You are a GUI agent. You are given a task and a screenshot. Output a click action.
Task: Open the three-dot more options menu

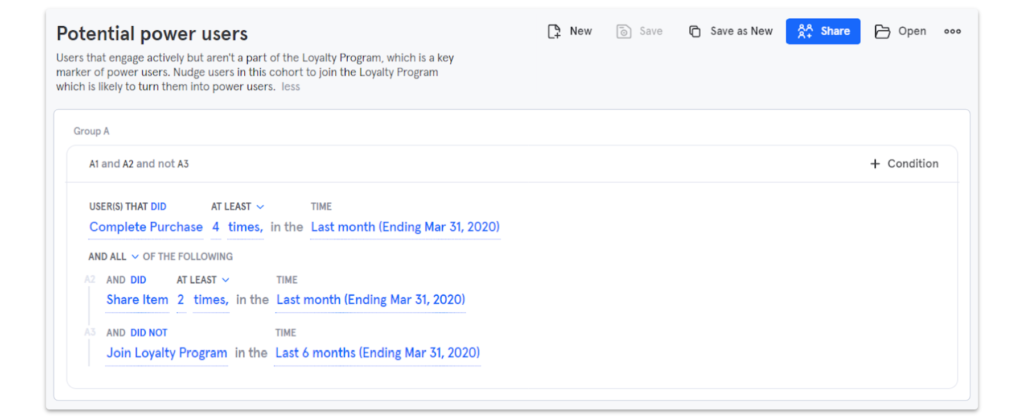tap(952, 31)
